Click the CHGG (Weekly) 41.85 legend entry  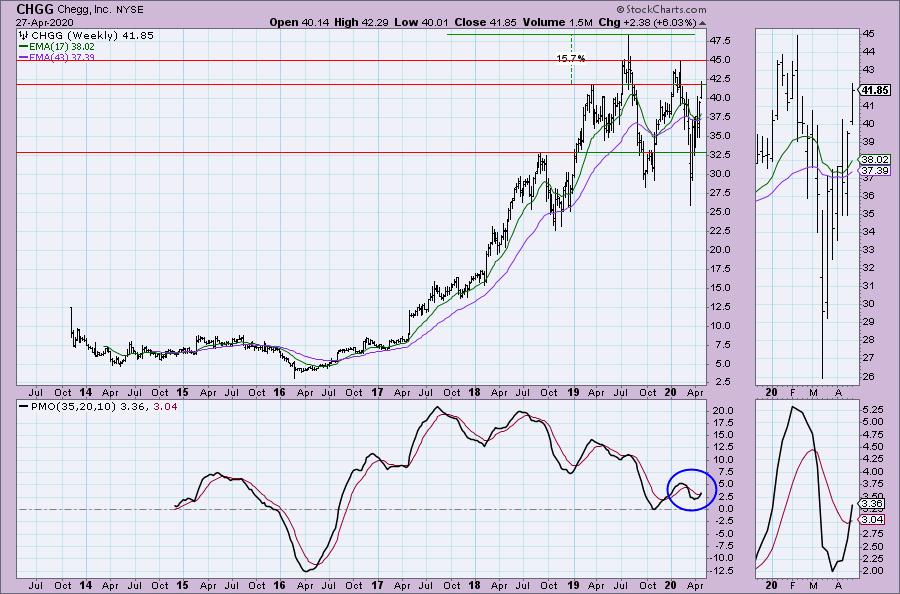tap(92, 36)
